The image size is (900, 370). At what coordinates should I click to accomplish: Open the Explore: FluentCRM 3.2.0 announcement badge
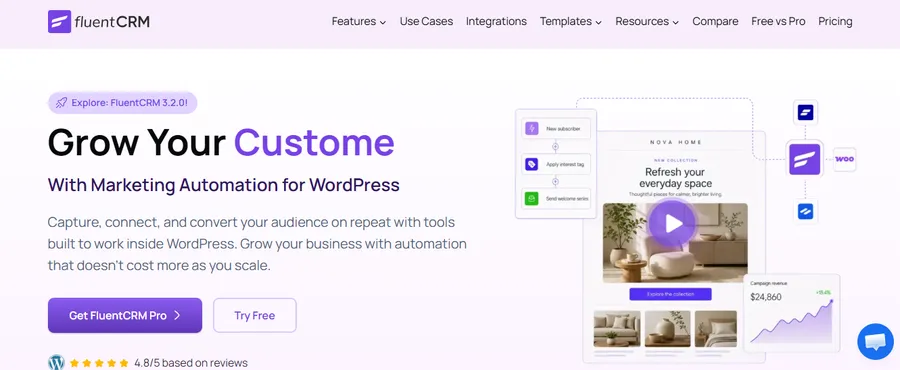pyautogui.click(x=123, y=103)
